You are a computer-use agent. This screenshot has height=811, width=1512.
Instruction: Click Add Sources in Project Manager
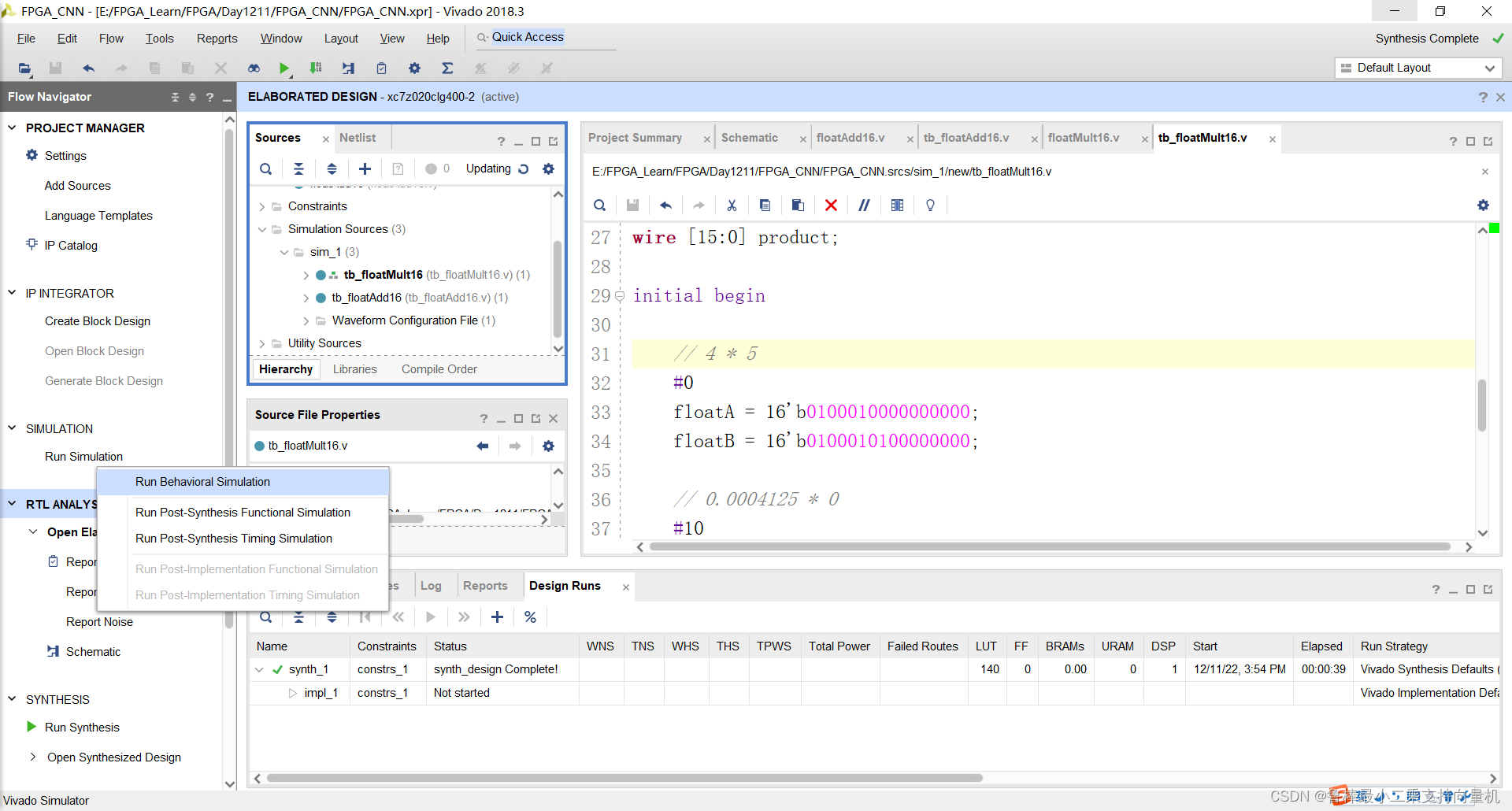[77, 186]
